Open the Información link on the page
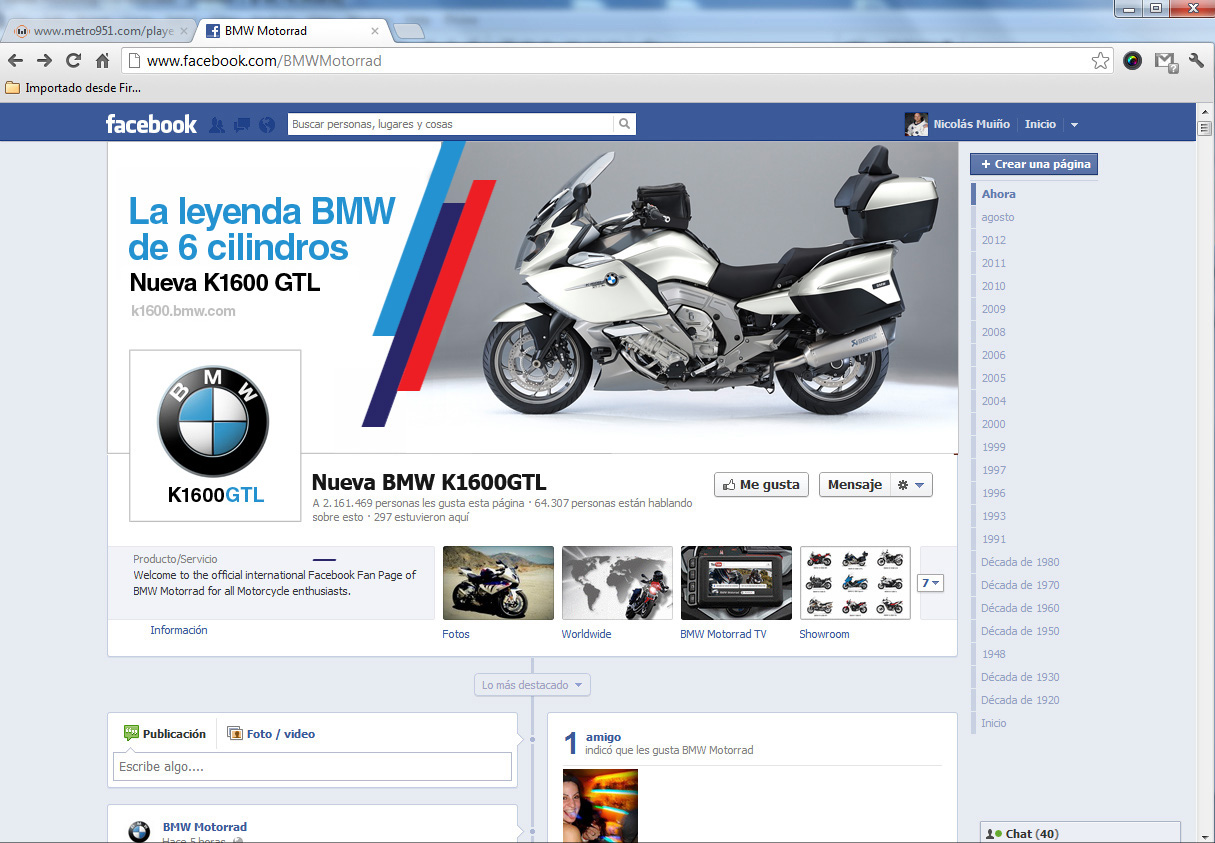This screenshot has width=1215, height=843. click(x=179, y=630)
